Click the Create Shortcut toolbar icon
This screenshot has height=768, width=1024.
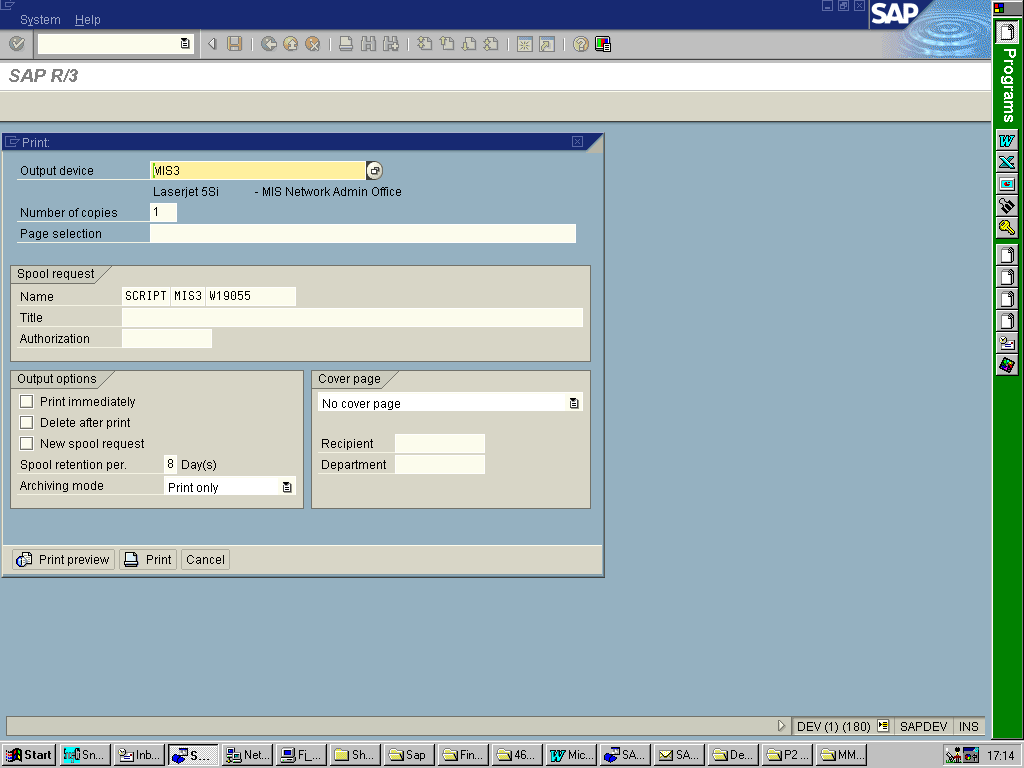[547, 44]
